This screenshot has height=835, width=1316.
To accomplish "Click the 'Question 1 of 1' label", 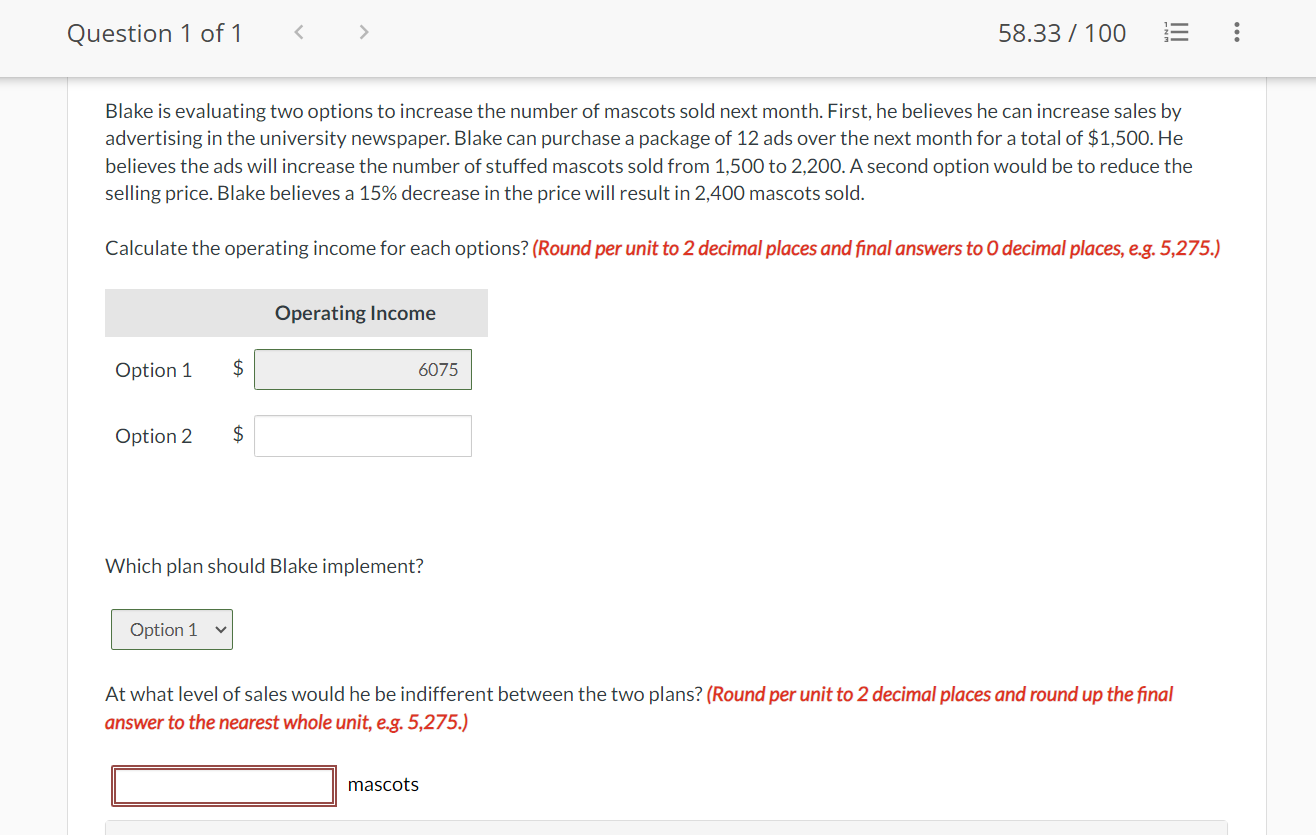I will click(x=154, y=33).
